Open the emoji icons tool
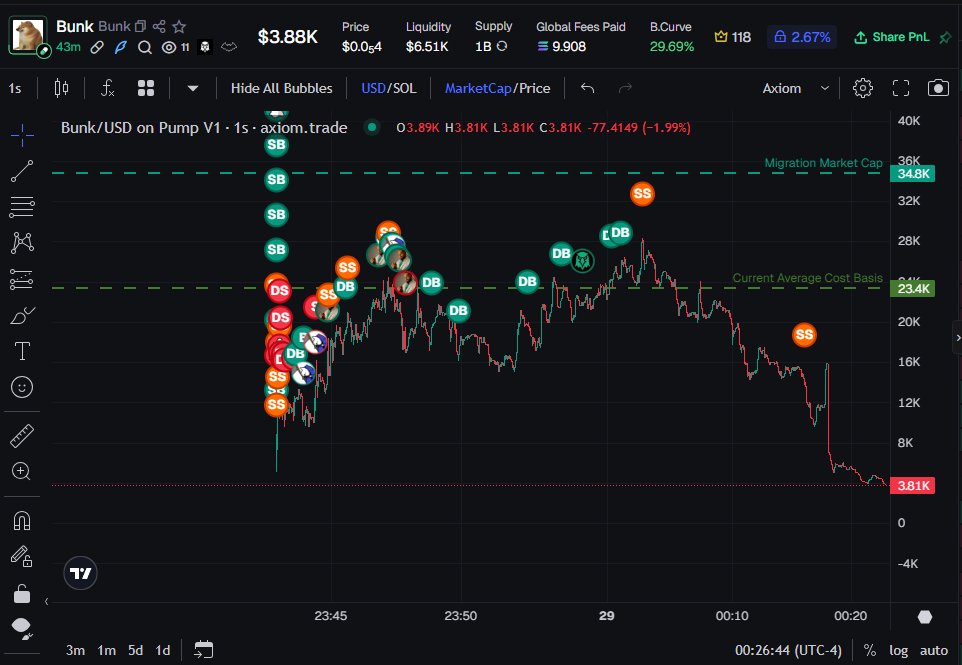 point(22,387)
